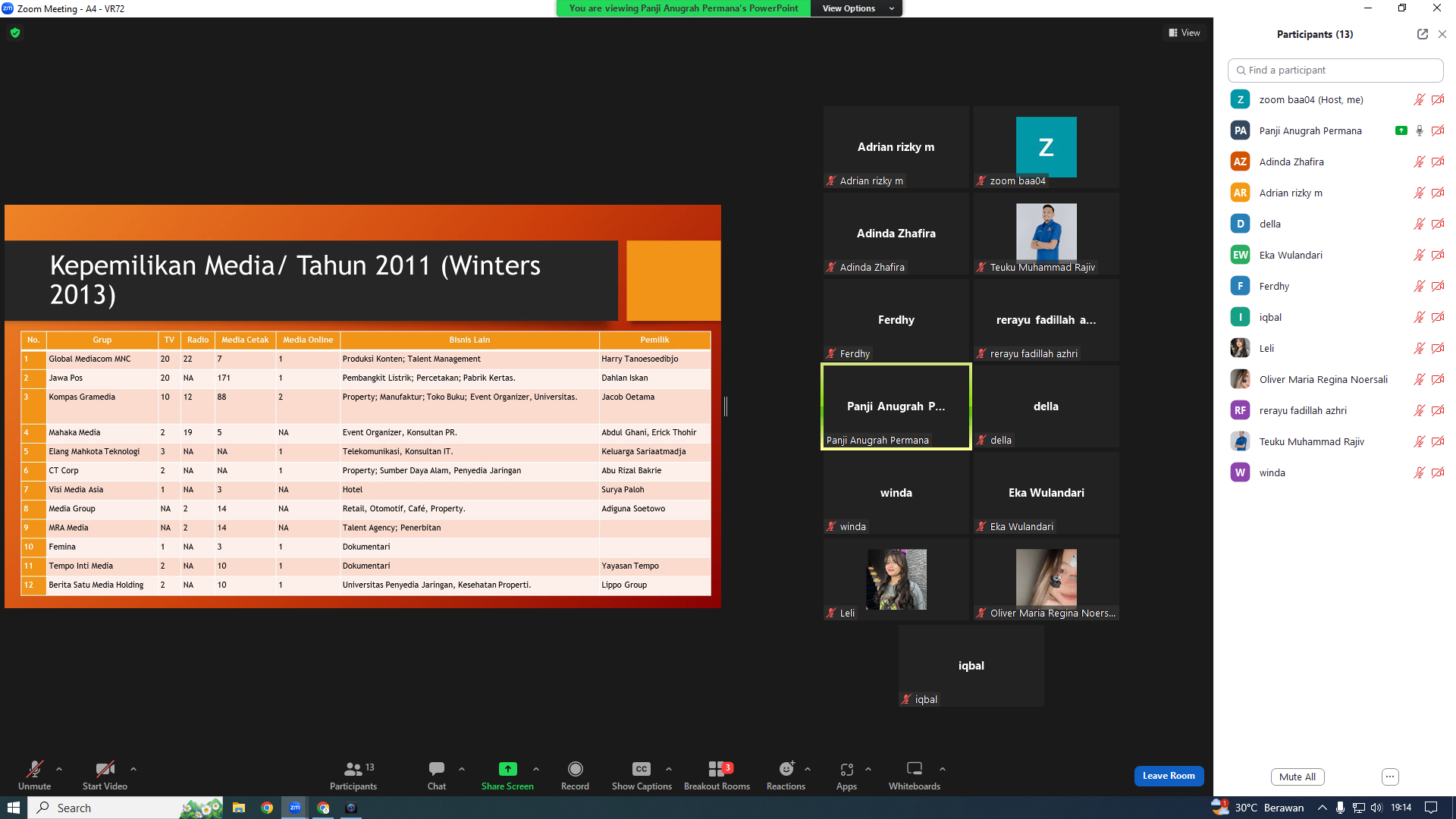Screen dimensions: 1456x819
Task: Click the Windows taskbar Search box
Action: (126, 808)
